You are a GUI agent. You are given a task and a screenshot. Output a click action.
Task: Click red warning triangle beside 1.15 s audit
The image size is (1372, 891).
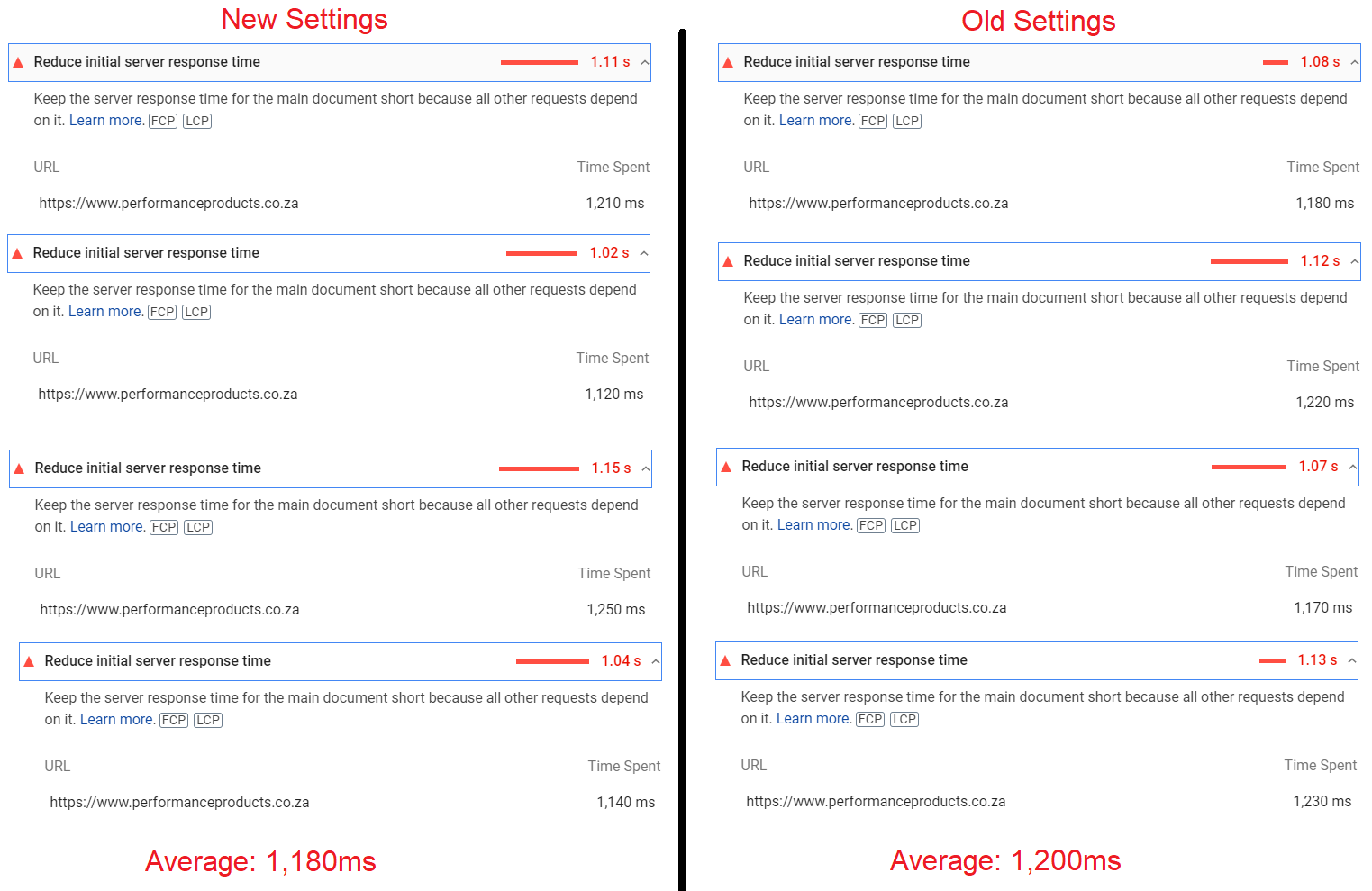(19, 468)
